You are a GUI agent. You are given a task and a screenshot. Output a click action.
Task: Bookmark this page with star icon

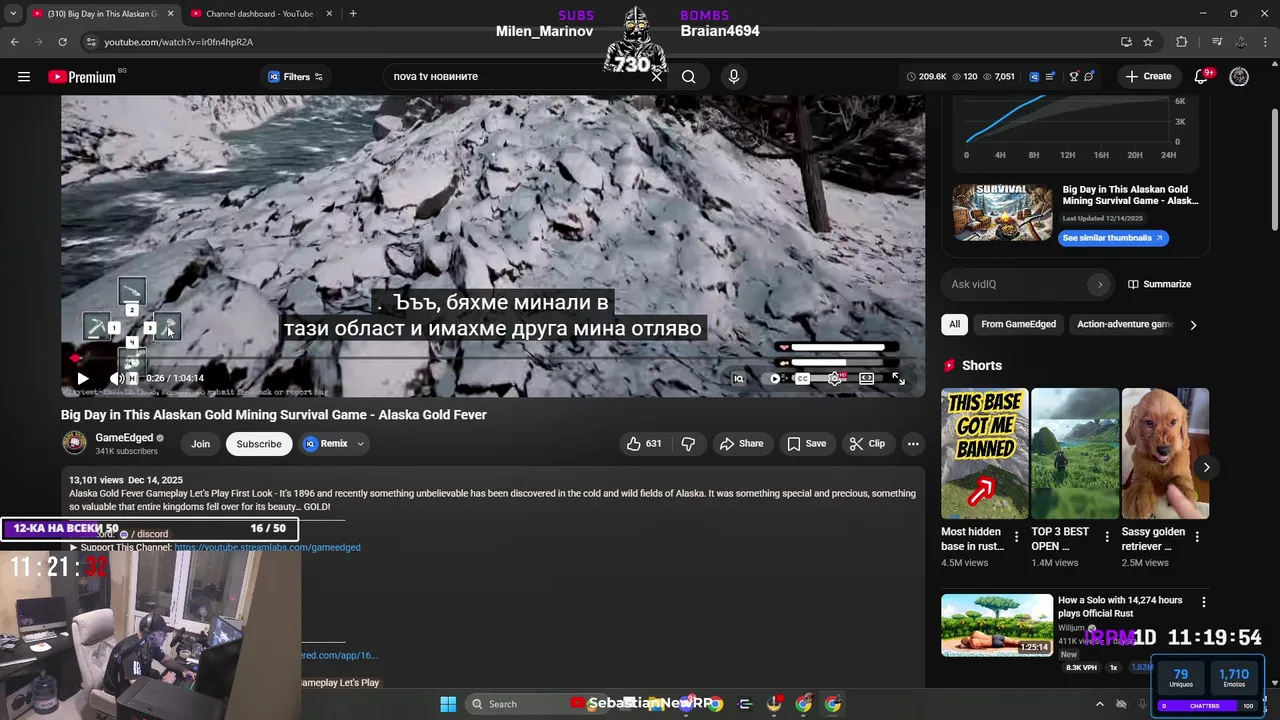[1148, 42]
